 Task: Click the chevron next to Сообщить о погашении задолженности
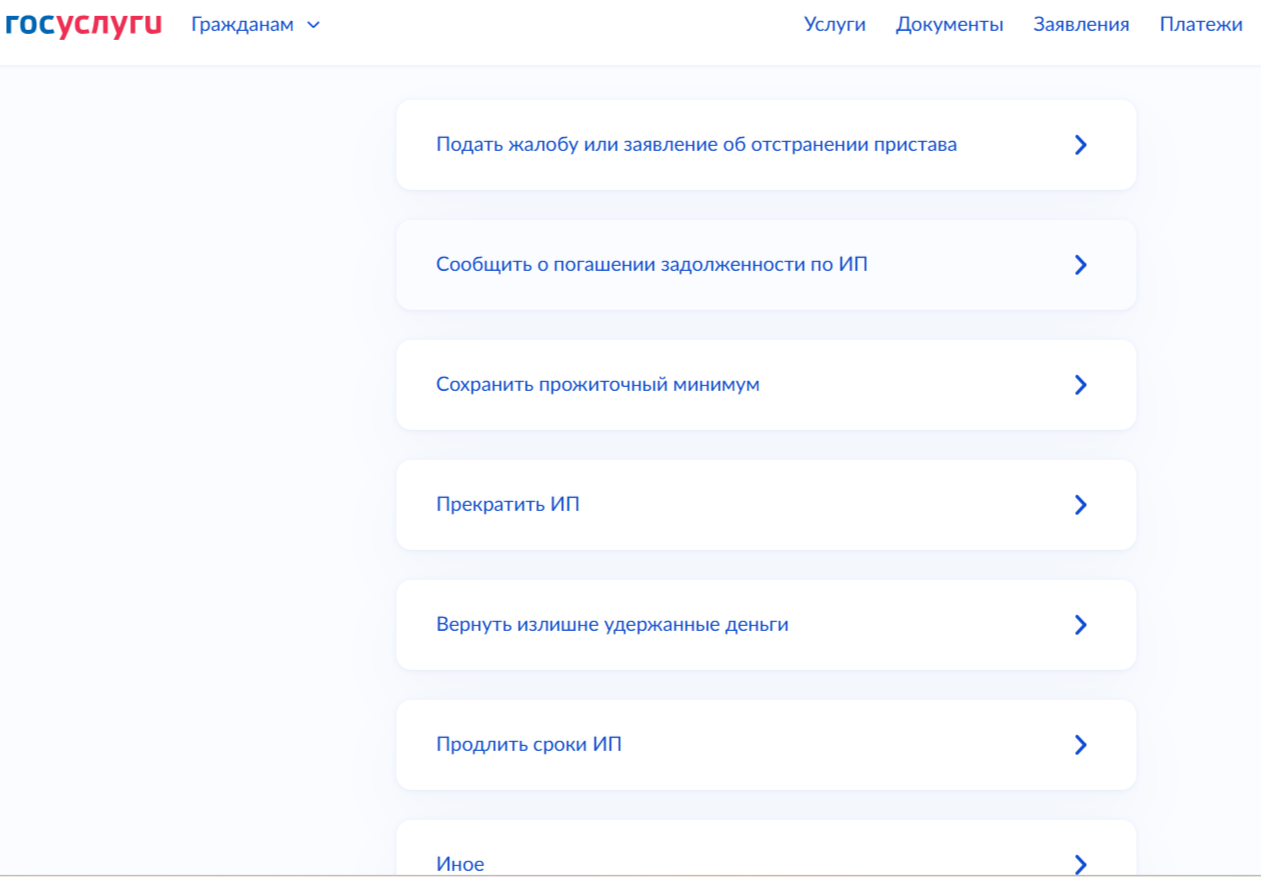[x=1080, y=265]
